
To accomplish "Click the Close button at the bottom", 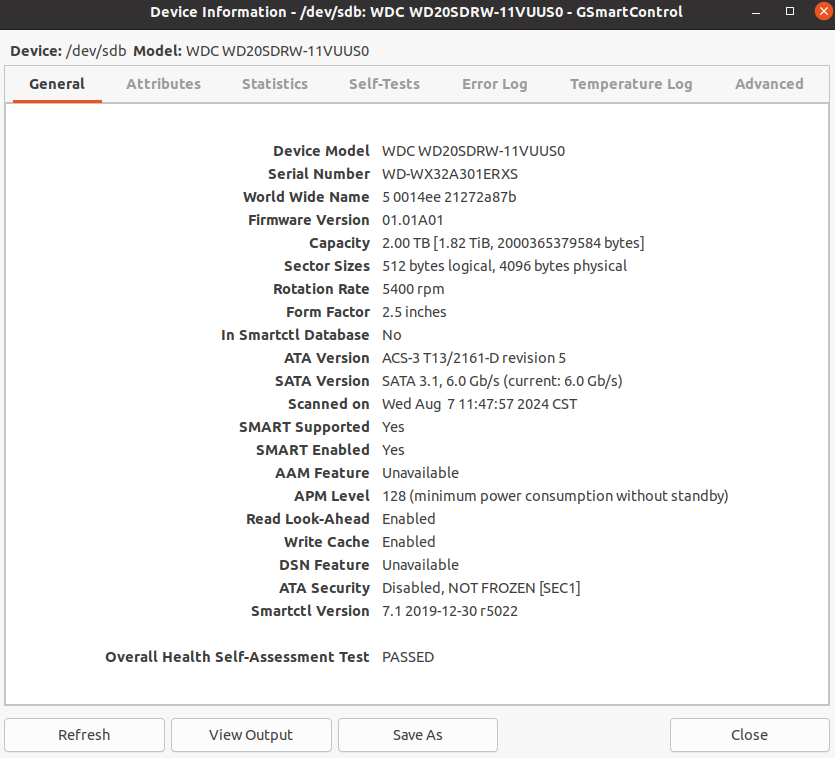I will 749,735.
